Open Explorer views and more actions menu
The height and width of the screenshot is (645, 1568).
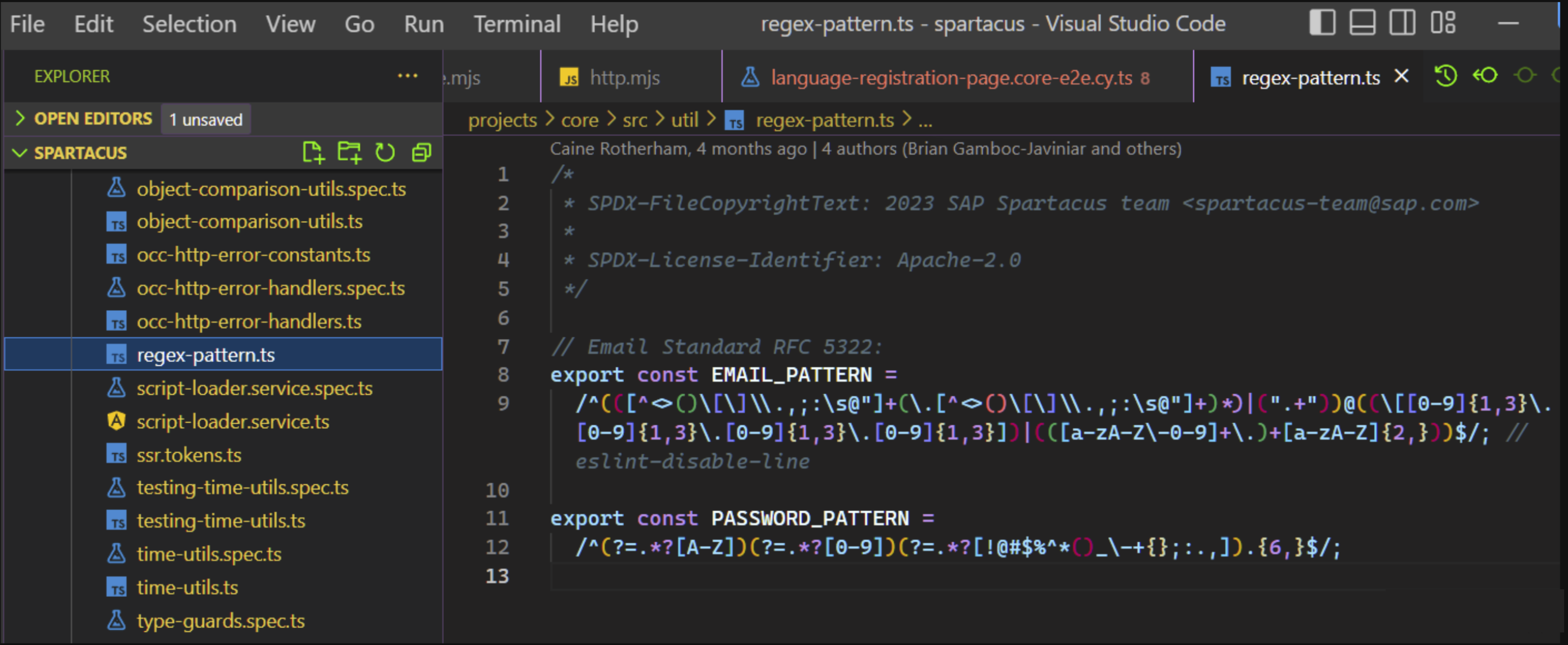(x=407, y=76)
